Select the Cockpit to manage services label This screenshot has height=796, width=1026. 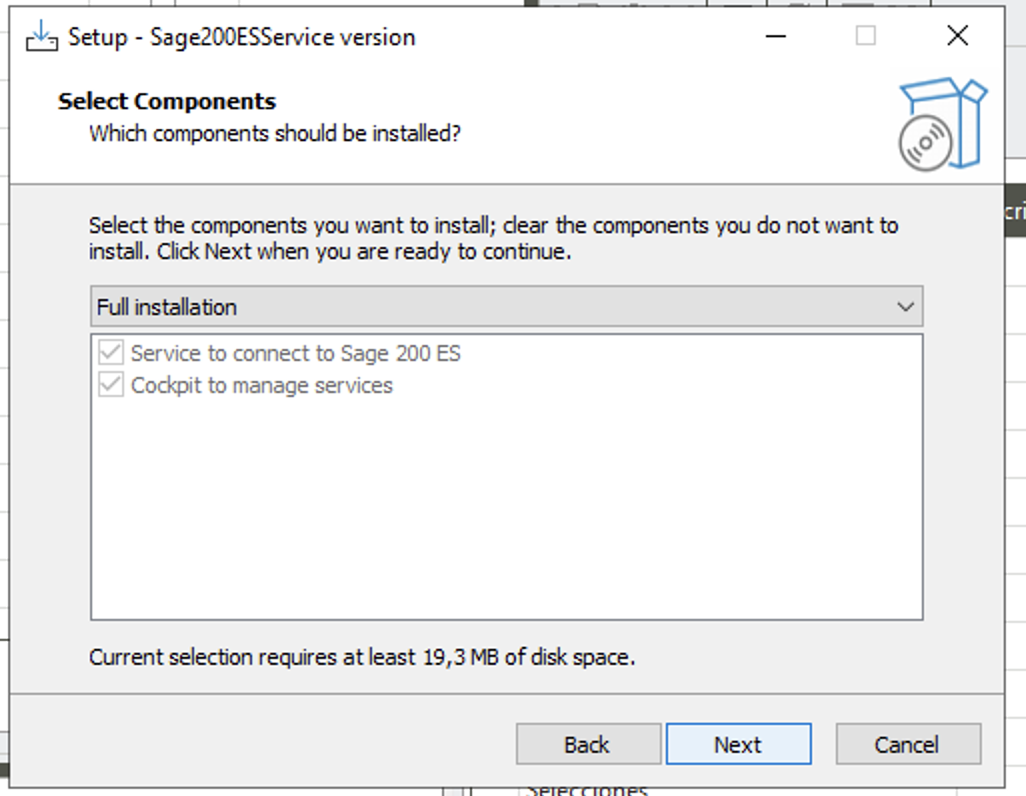click(262, 386)
